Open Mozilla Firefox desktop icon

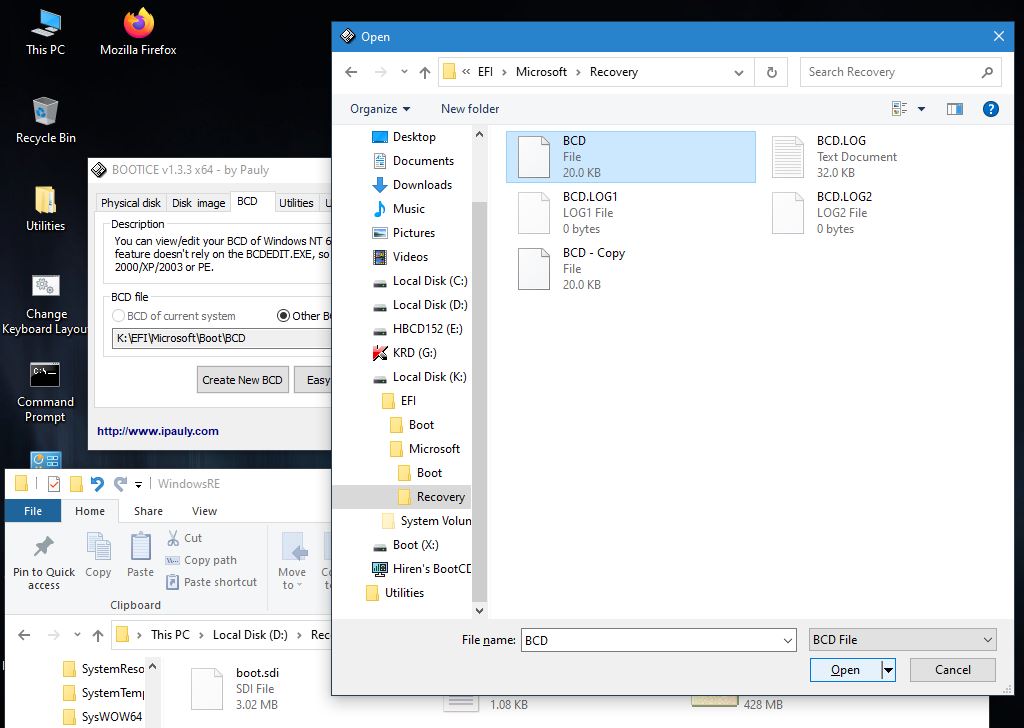[138, 30]
